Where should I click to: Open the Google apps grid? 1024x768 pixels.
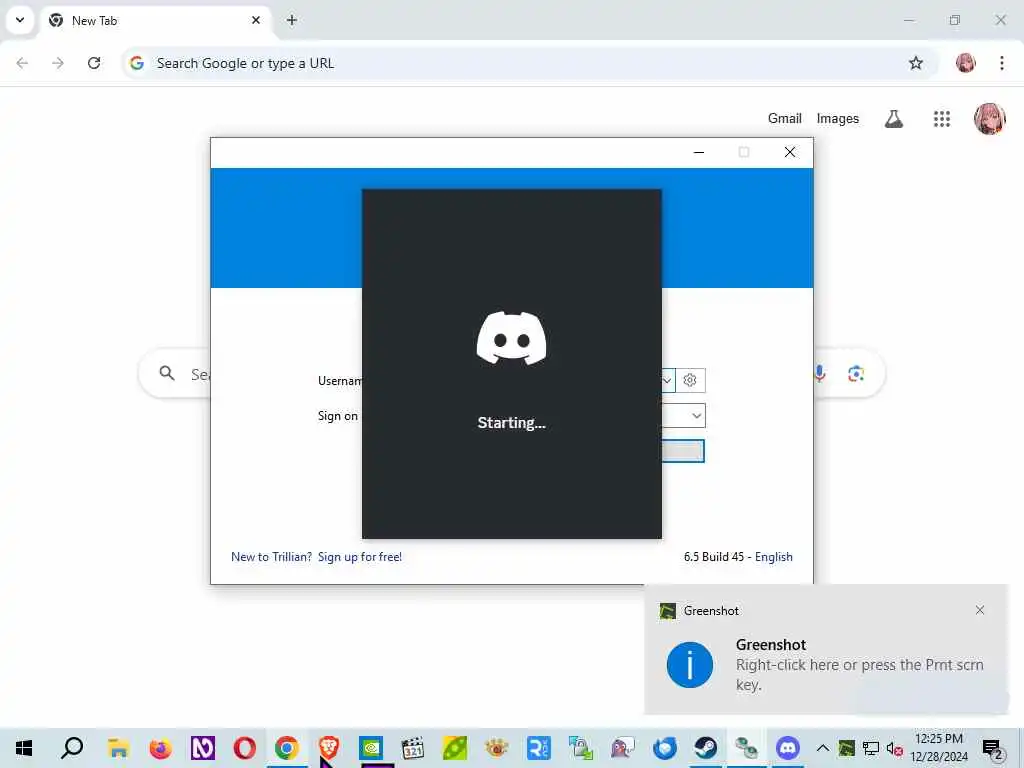click(942, 119)
